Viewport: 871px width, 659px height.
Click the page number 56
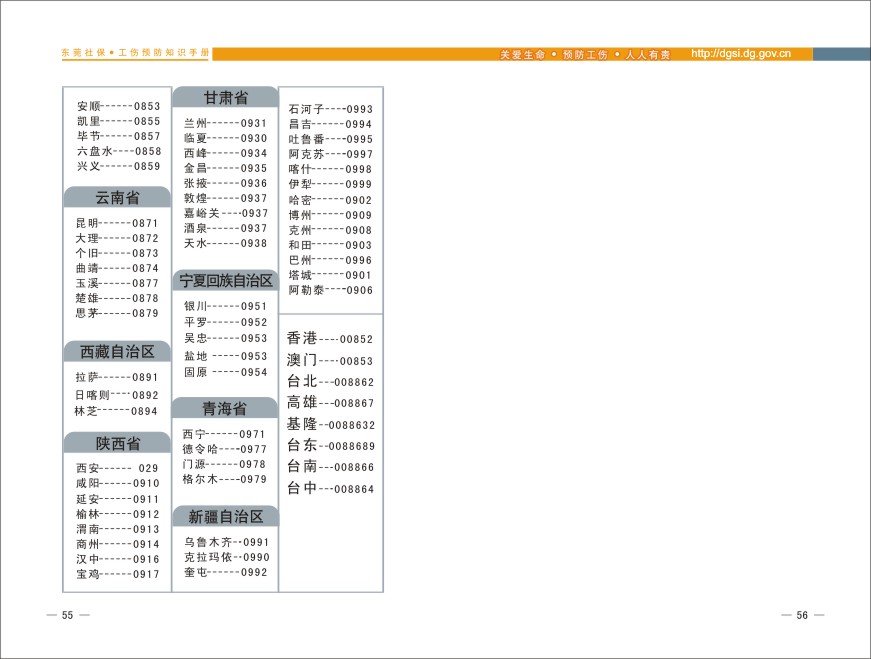pos(802,615)
